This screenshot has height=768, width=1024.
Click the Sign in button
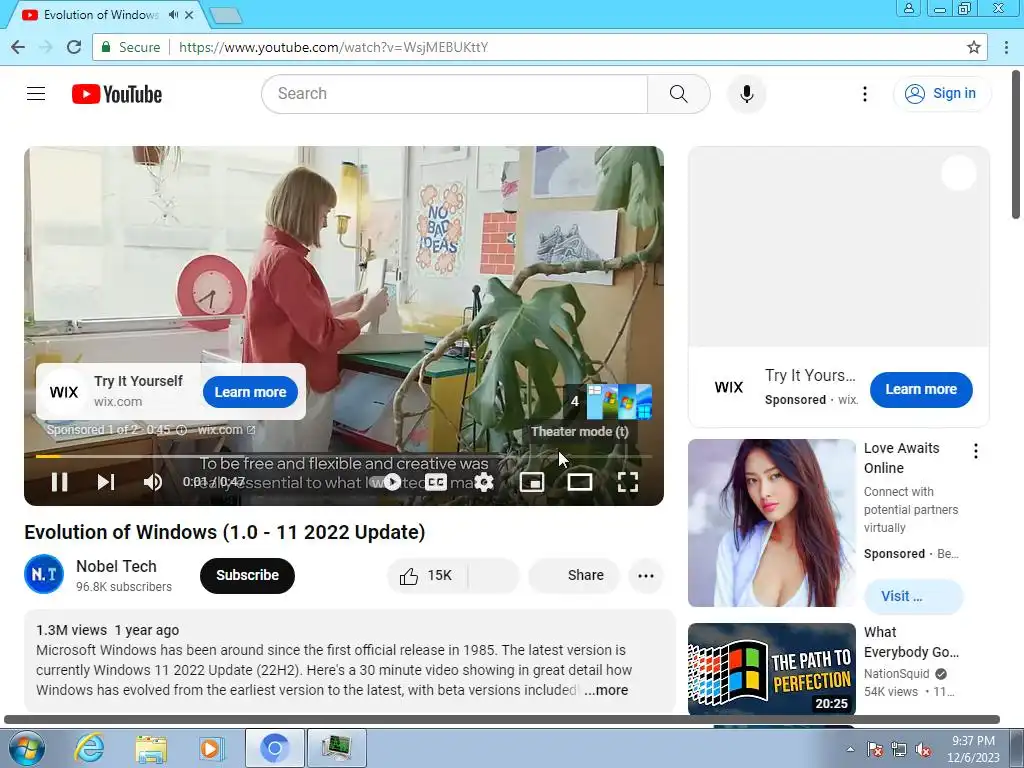coord(941,93)
